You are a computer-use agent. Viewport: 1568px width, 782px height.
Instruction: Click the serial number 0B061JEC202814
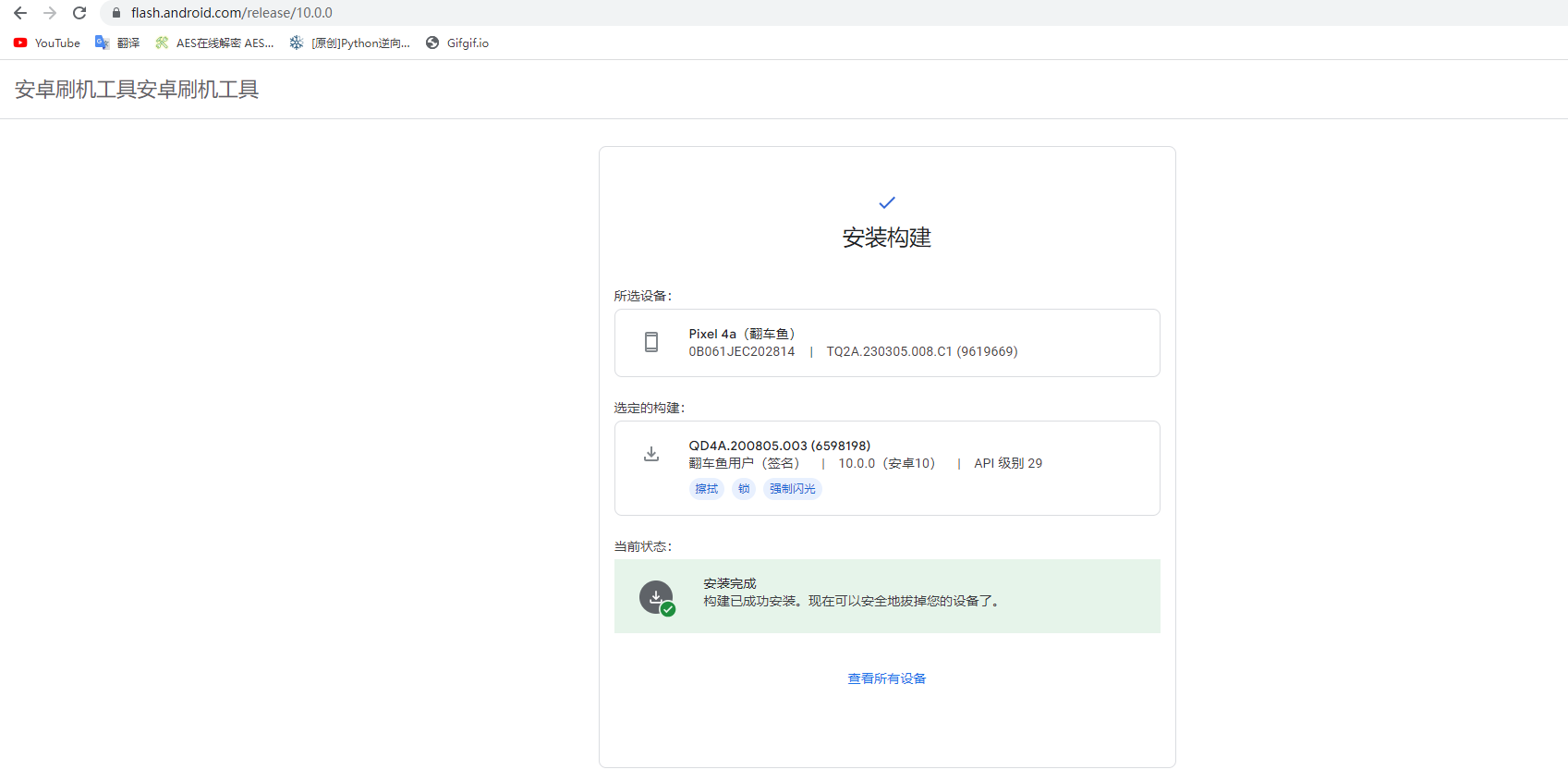(x=742, y=351)
